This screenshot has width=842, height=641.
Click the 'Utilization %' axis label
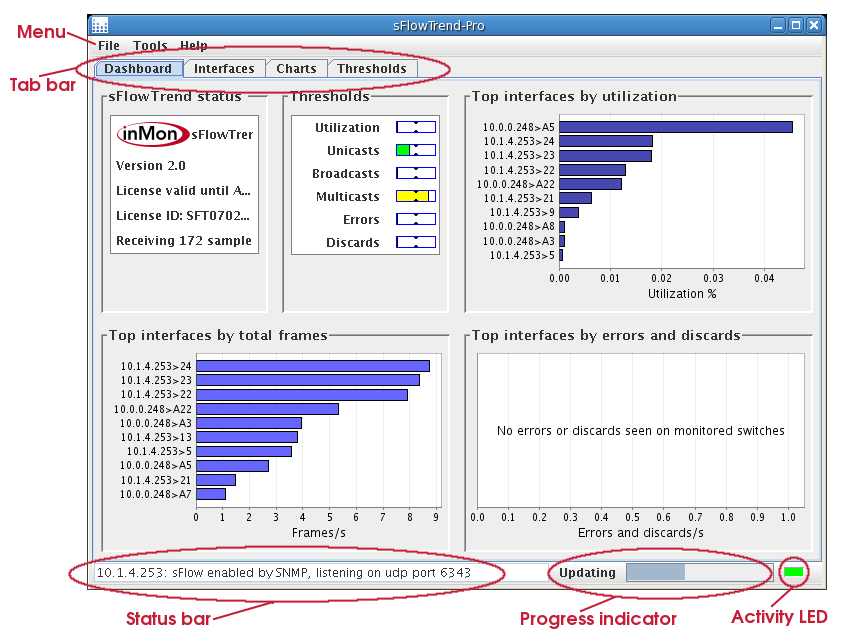pos(682,294)
